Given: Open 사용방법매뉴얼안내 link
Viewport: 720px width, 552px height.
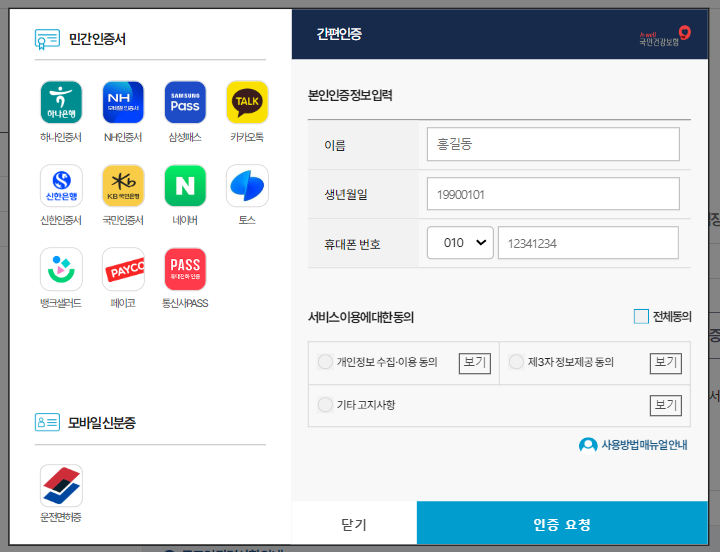Looking at the screenshot, I should coord(644,445).
